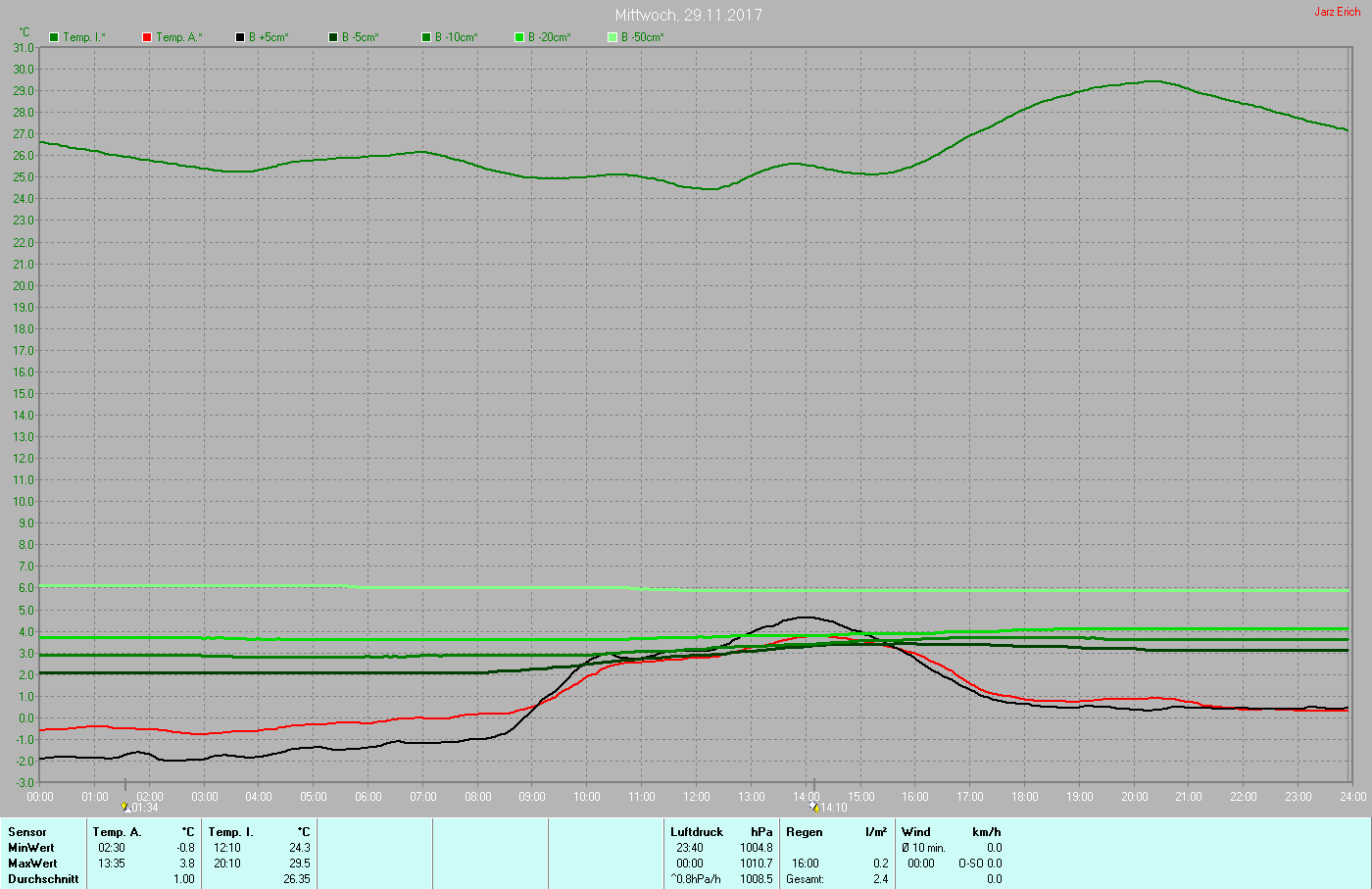The height and width of the screenshot is (889, 1372).
Task: Select the Durchschnitt row label
Action: click(43, 879)
